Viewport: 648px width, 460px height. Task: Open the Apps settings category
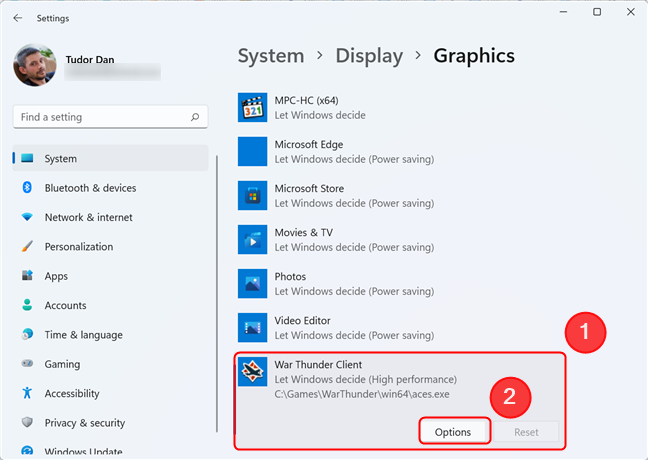[110, 276]
